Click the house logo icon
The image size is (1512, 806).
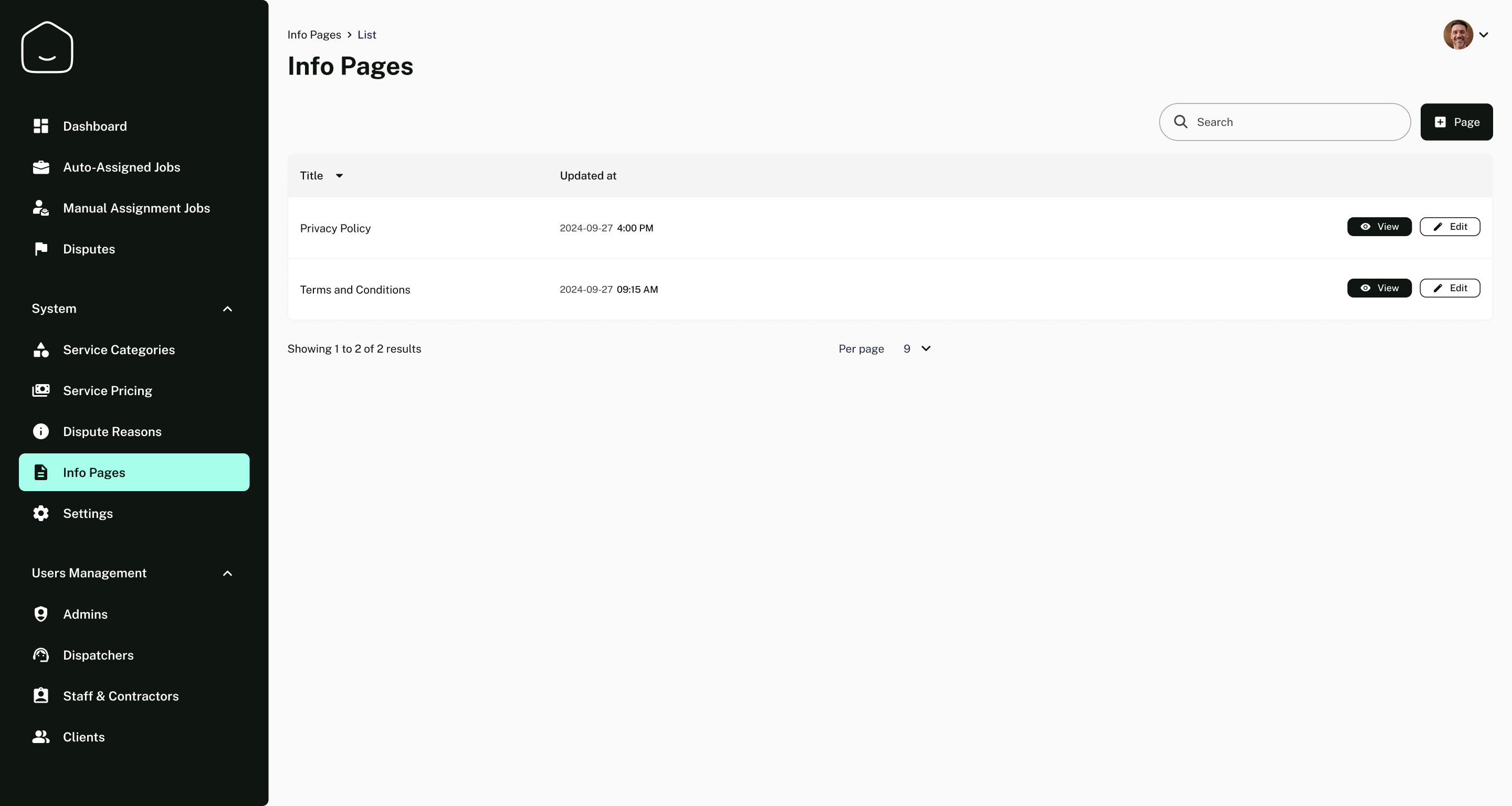[47, 48]
